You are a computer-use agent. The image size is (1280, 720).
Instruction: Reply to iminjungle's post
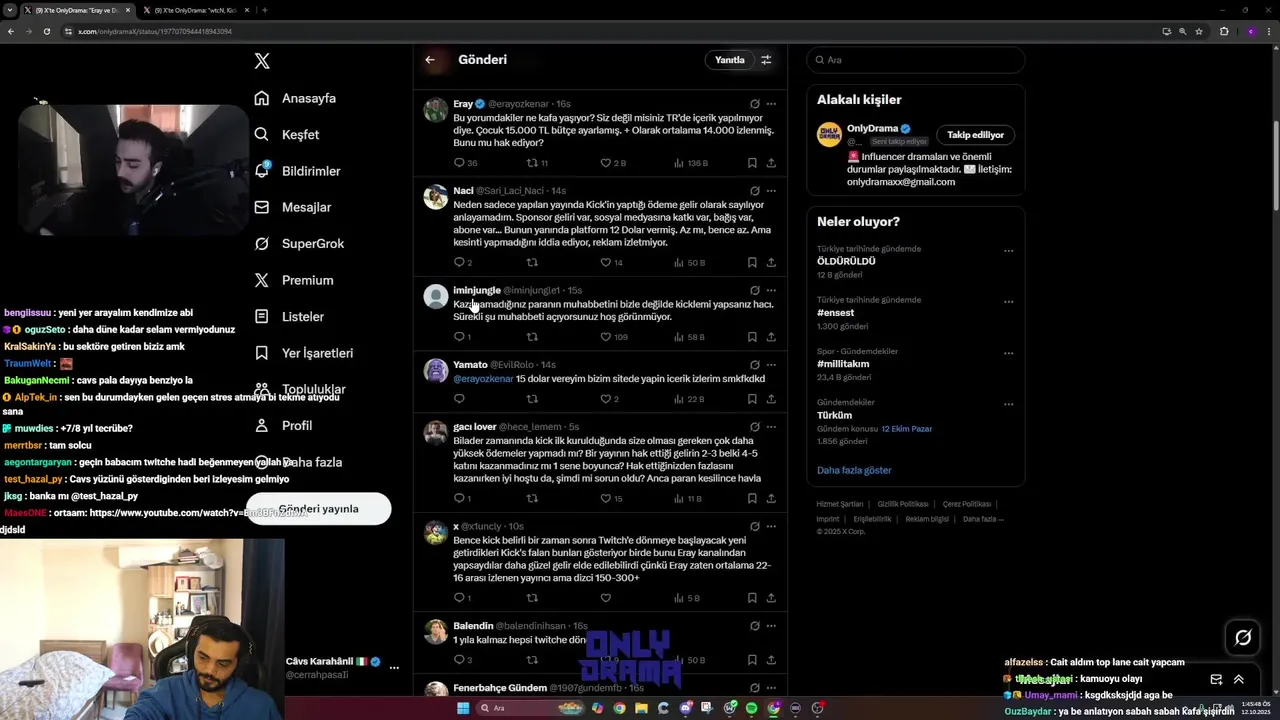(460, 337)
